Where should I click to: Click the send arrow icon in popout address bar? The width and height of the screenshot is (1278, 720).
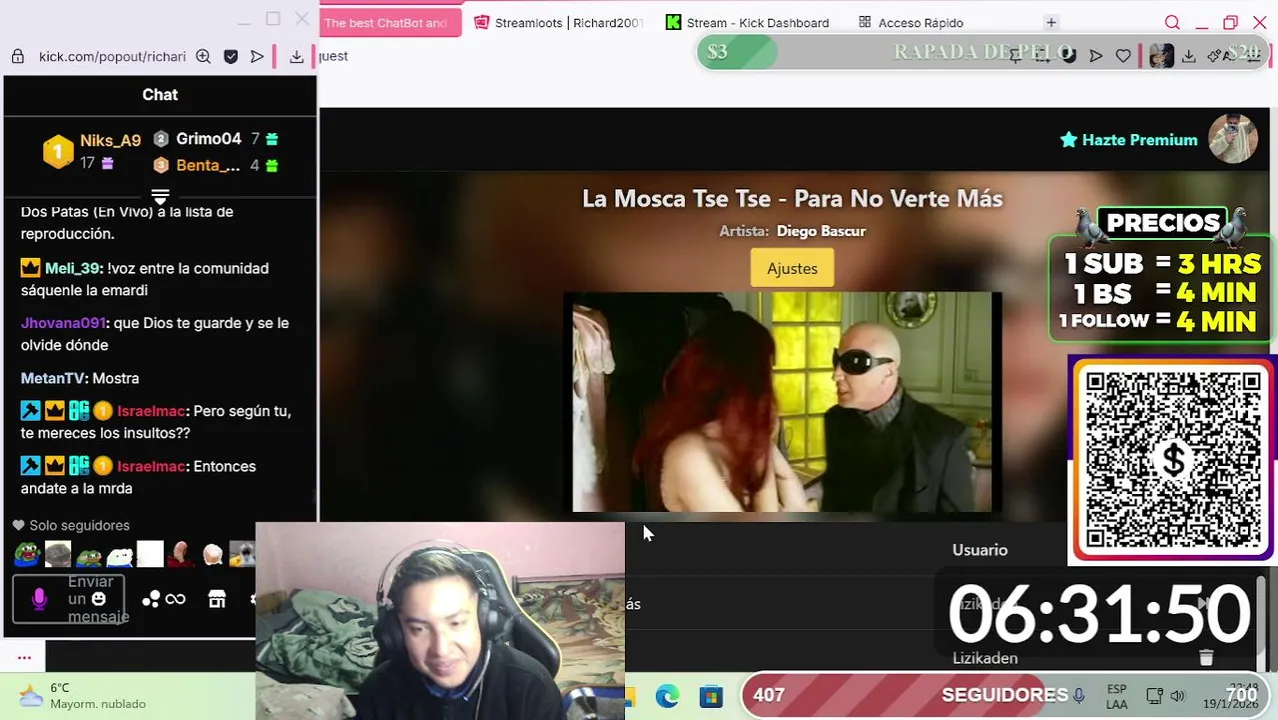coord(257,57)
